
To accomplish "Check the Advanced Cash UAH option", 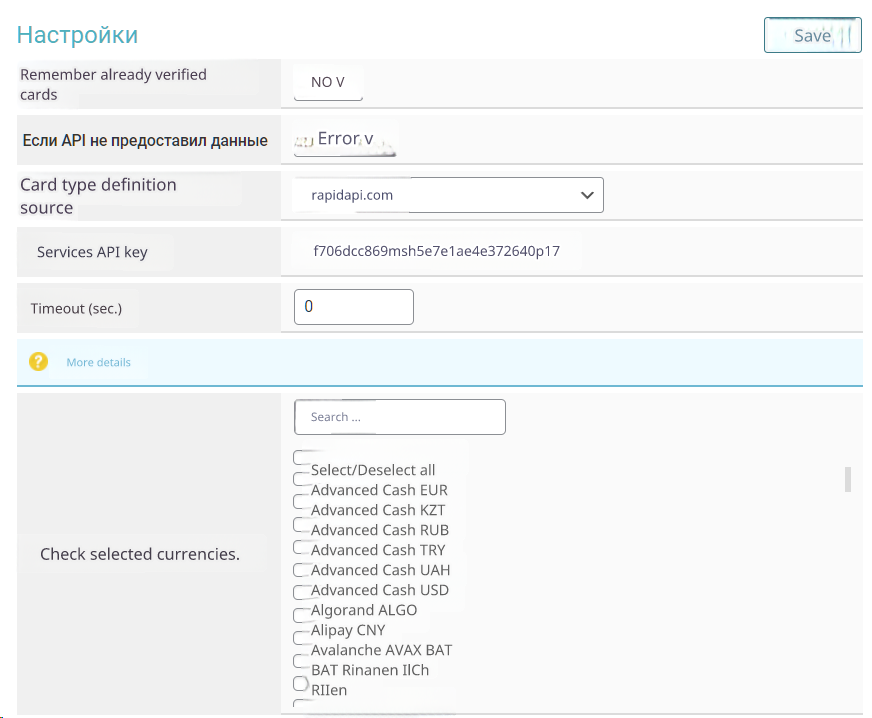I will click(300, 570).
